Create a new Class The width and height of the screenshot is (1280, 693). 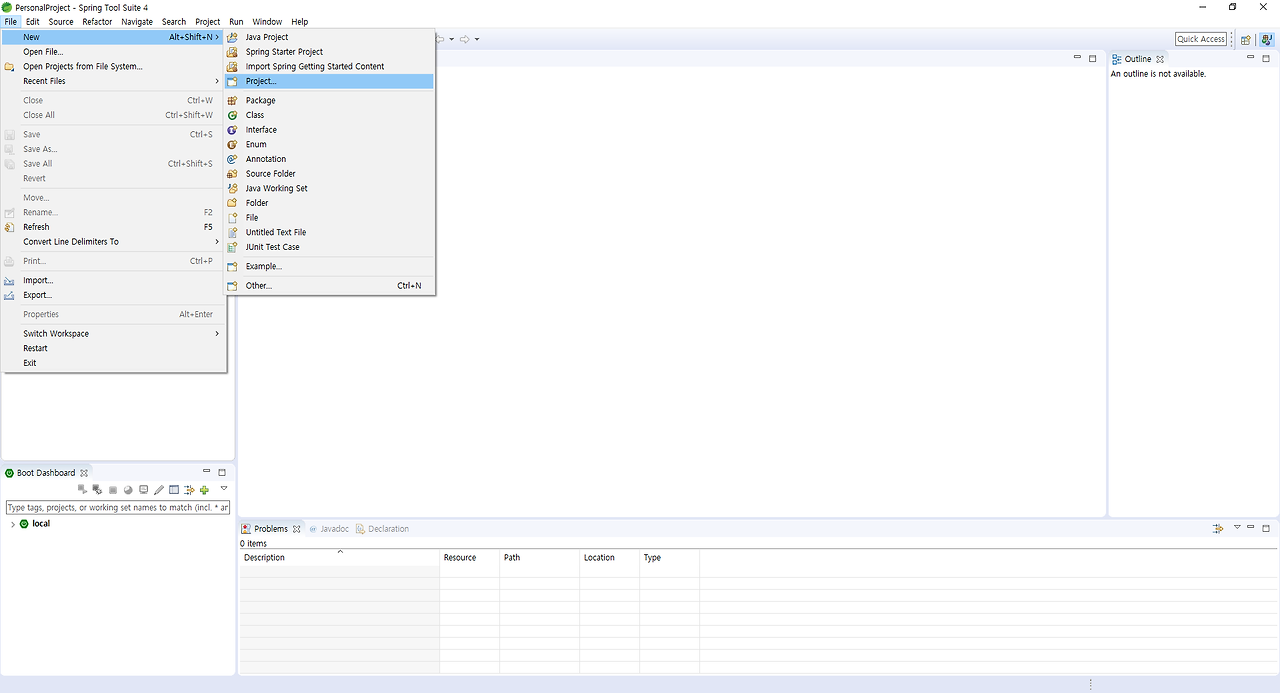click(x=330, y=115)
